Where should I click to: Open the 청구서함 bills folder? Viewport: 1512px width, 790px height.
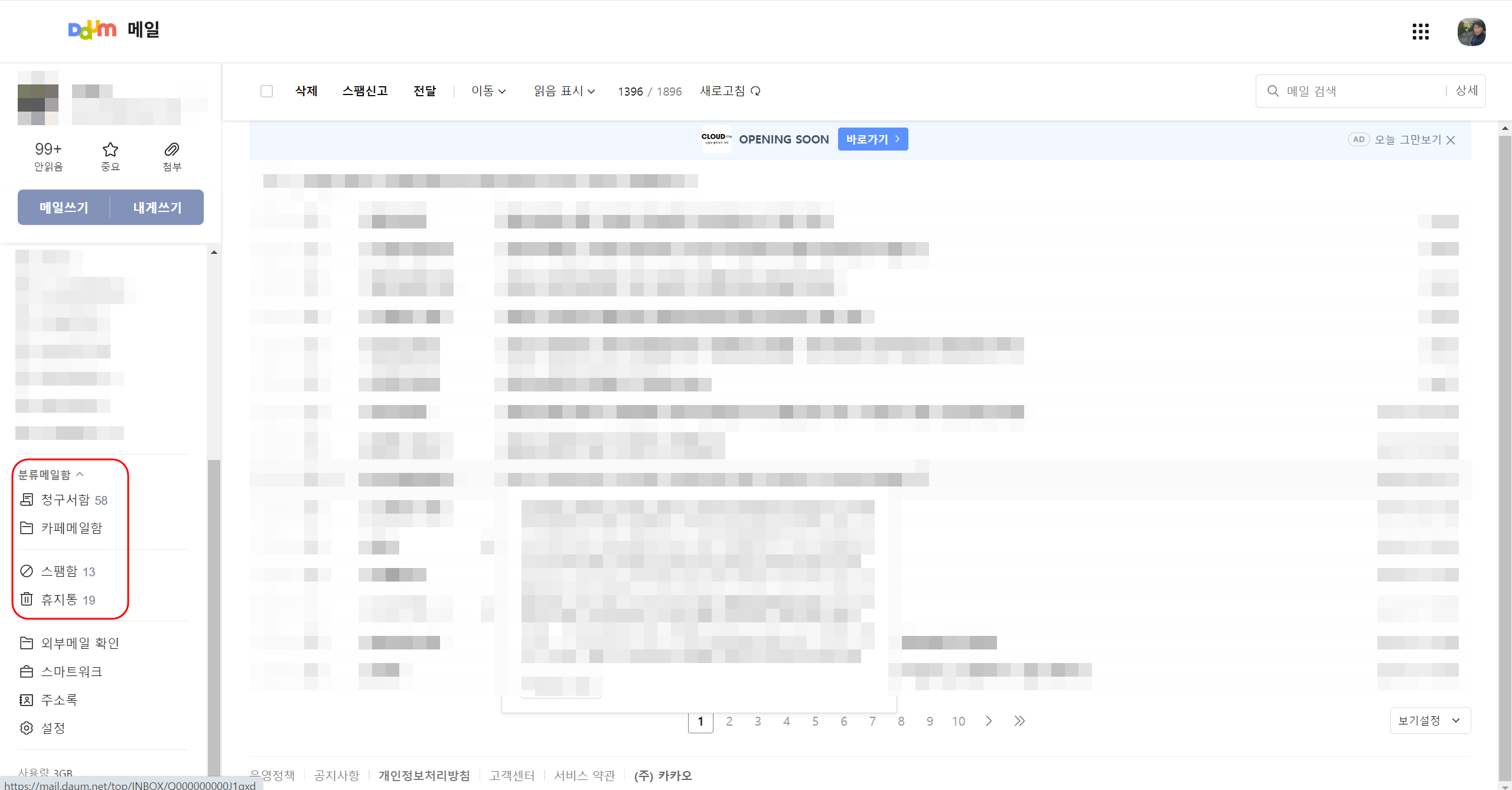(65, 500)
